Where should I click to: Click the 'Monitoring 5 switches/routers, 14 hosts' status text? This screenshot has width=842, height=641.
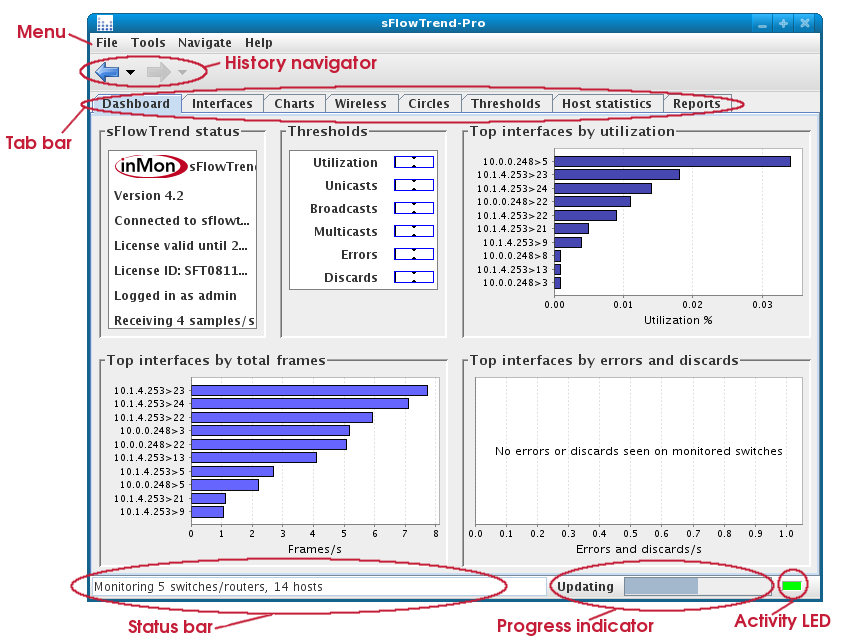click(x=208, y=586)
